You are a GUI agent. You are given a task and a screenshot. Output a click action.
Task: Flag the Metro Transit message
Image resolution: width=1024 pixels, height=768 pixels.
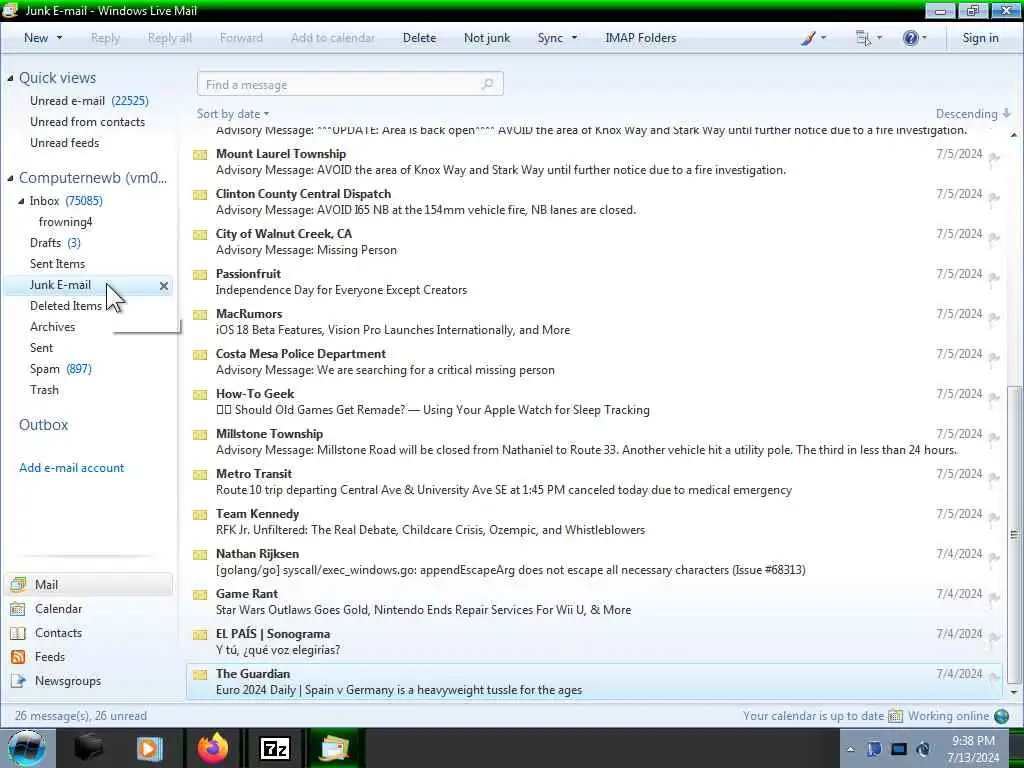[993, 479]
